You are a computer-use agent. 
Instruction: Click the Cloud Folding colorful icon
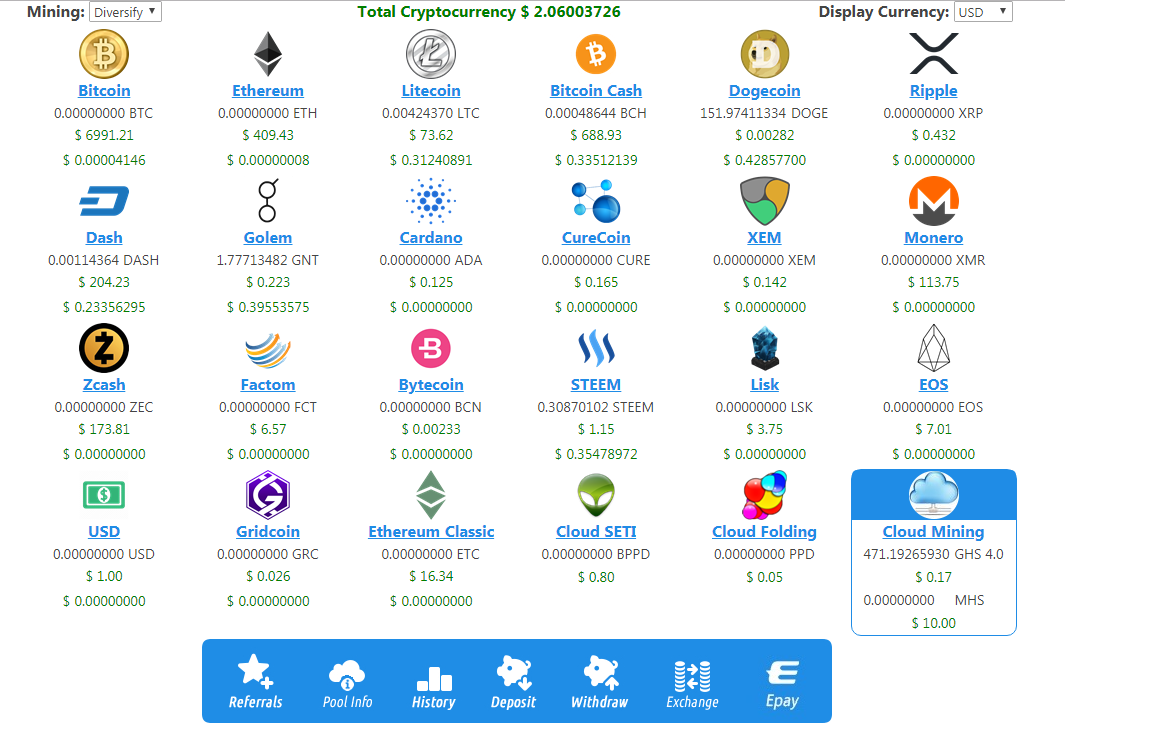tap(764, 495)
